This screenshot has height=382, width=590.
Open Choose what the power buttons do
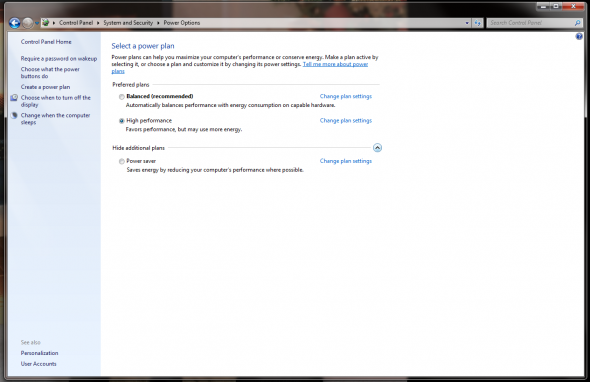(x=50, y=73)
